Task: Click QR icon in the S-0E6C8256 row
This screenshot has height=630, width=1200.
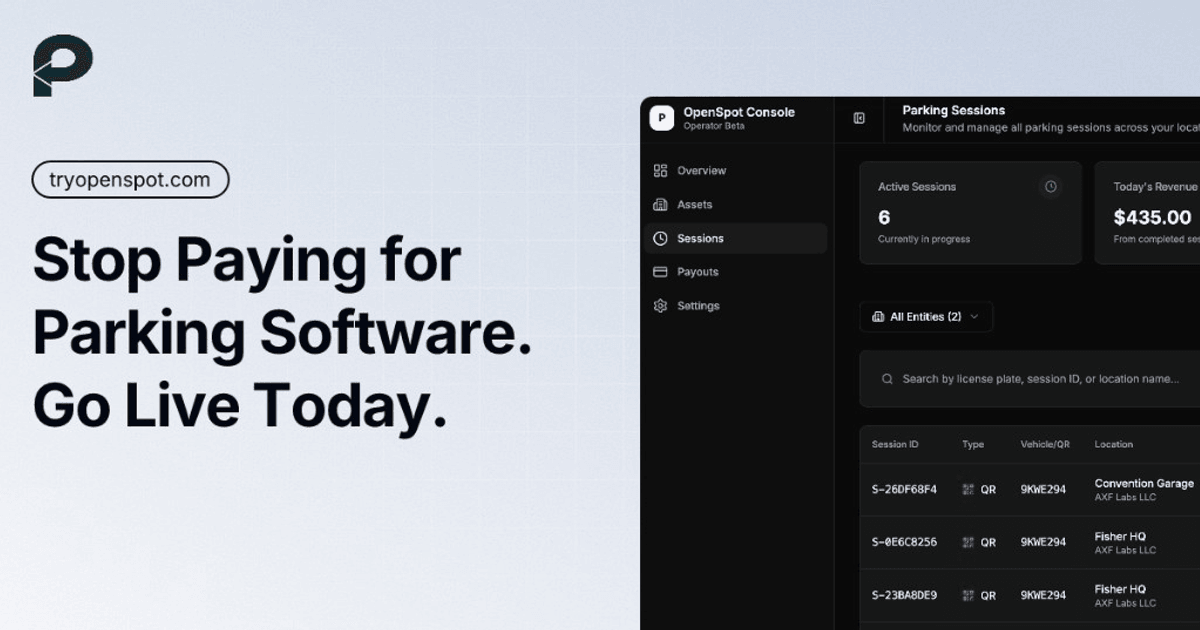Action: pyautogui.click(x=968, y=542)
